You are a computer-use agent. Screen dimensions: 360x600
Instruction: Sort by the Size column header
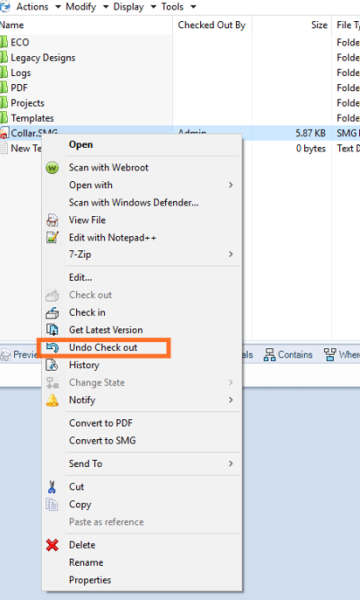pyautogui.click(x=319, y=25)
